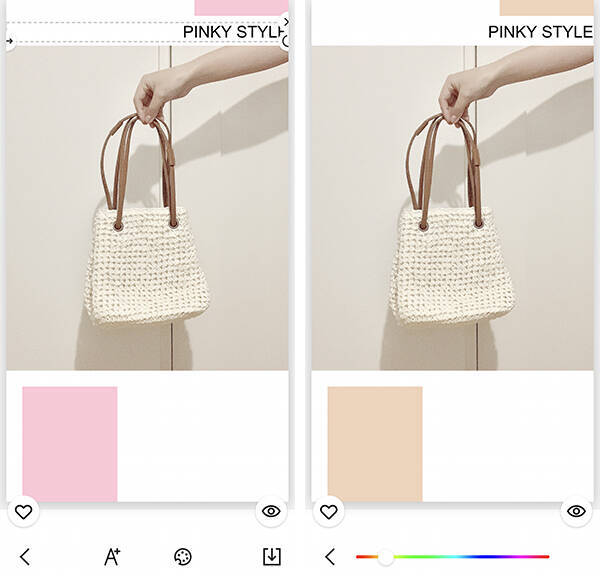Tap the top pink color strip
Viewport: 600px width, 577px height.
pyautogui.click(x=241, y=8)
